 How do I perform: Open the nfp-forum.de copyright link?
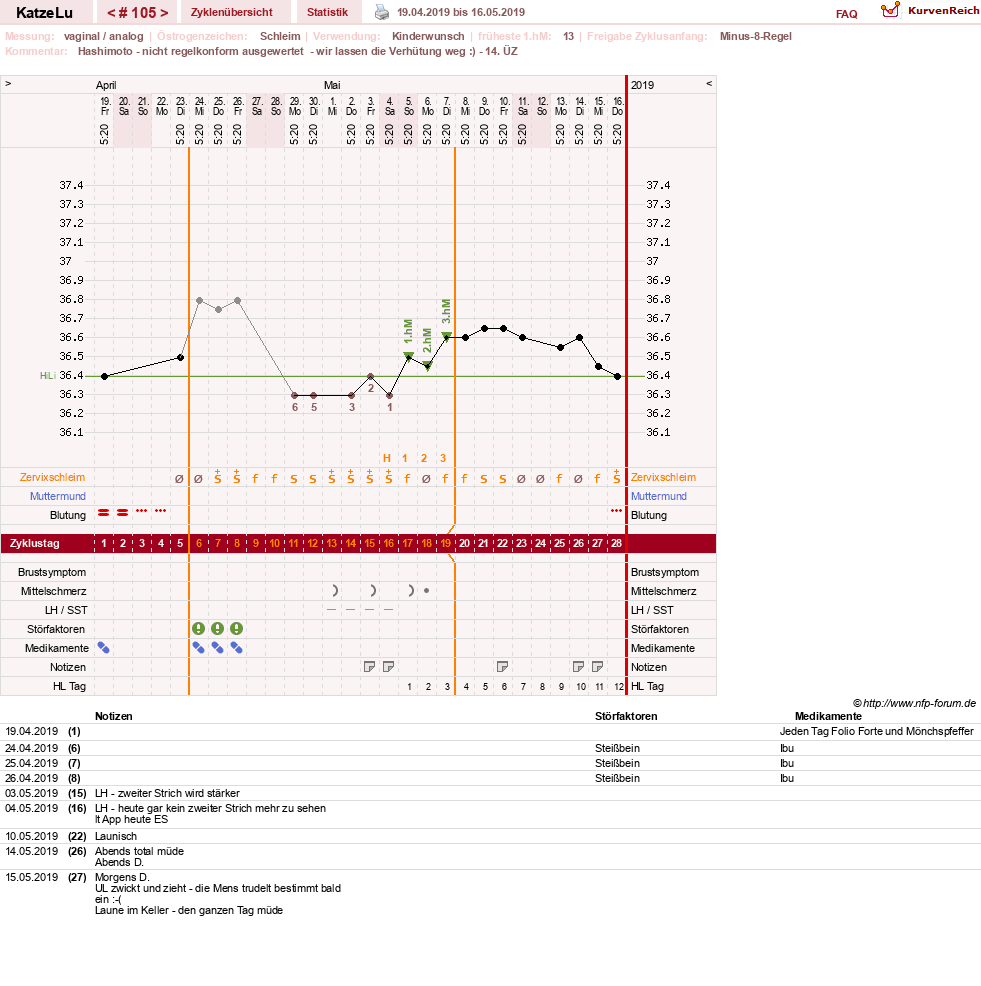(914, 703)
